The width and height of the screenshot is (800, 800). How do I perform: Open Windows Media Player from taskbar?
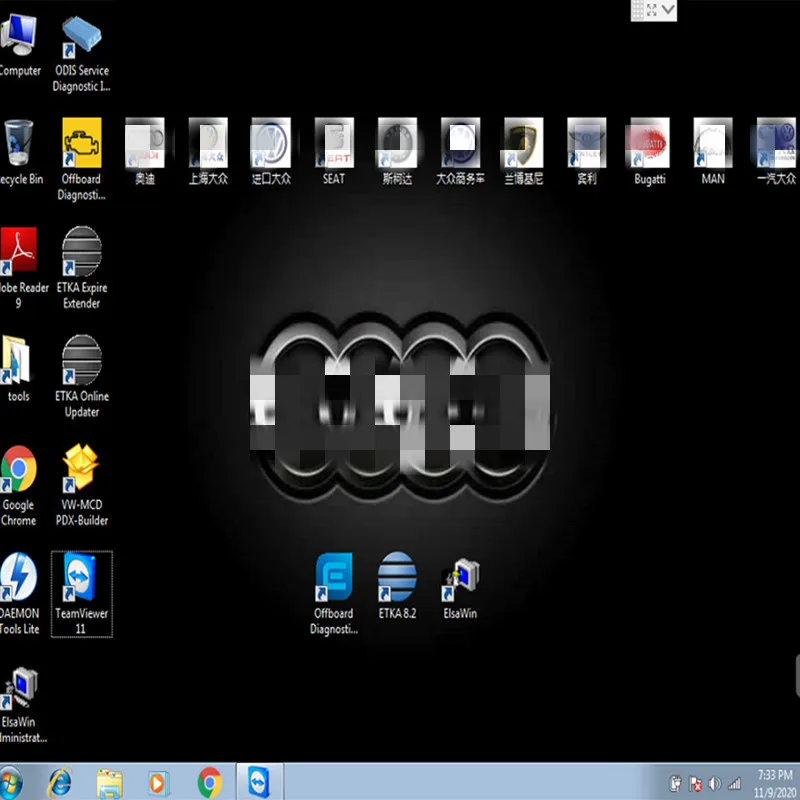click(x=158, y=783)
